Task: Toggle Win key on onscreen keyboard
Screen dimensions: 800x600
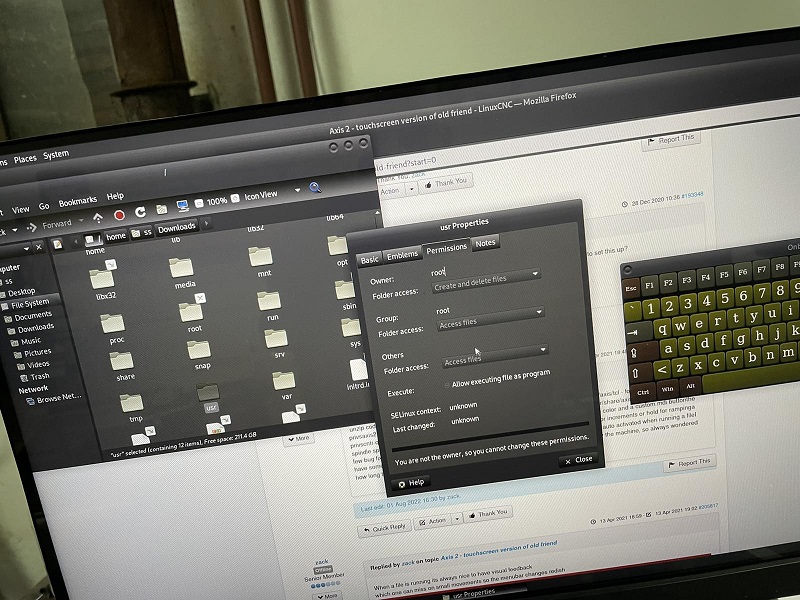Action: click(667, 389)
